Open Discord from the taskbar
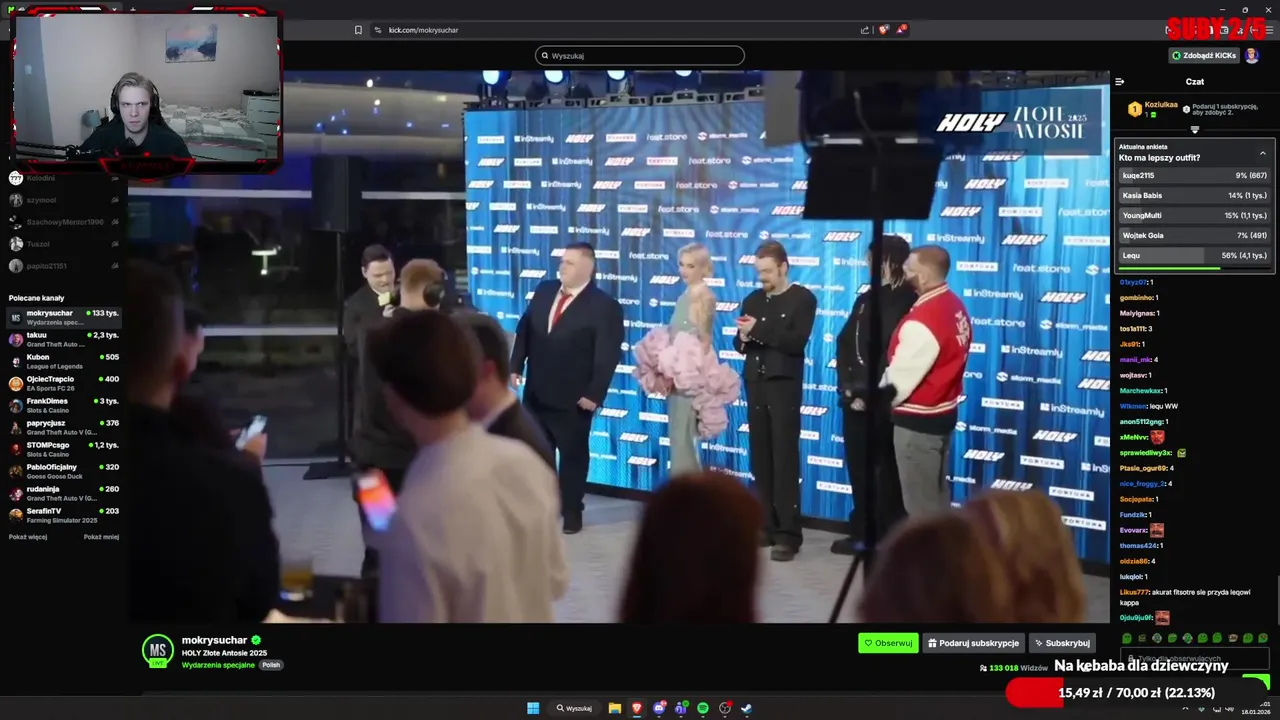 [x=659, y=708]
